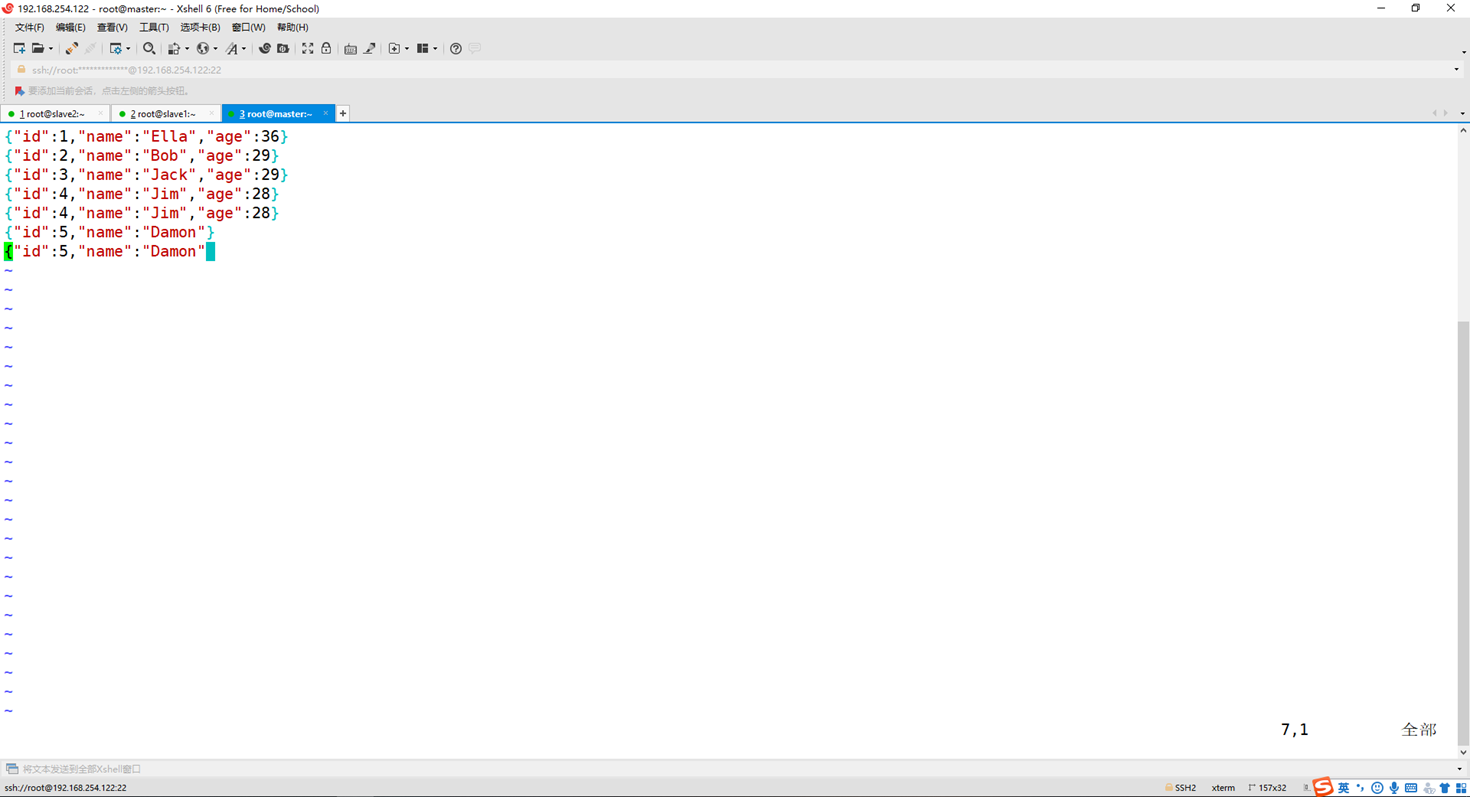The width and height of the screenshot is (1470, 797).
Task: Click the New session toolbar icon
Action: (x=19, y=48)
